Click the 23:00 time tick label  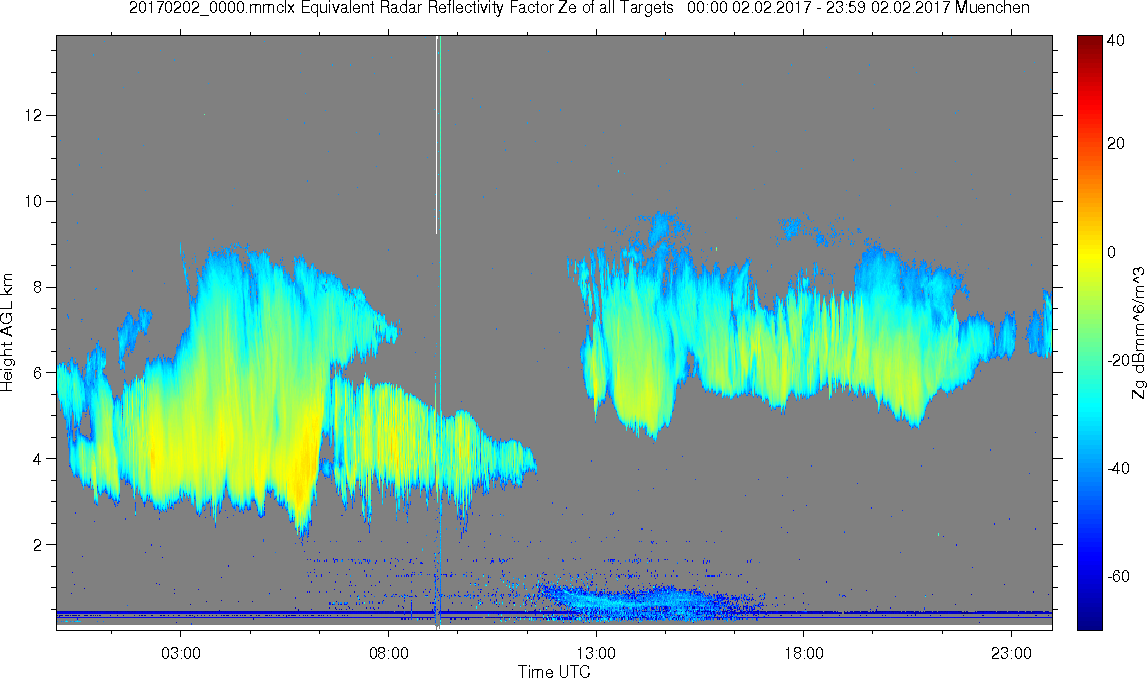pyautogui.click(x=1012, y=653)
